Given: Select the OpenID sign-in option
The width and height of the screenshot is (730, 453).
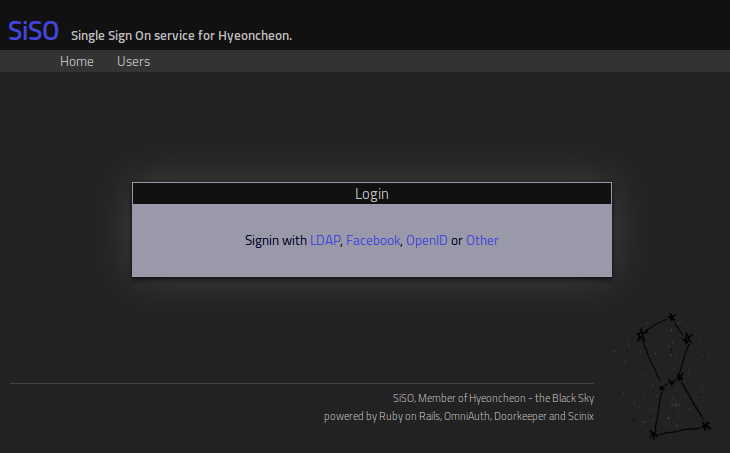Looking at the screenshot, I should (x=427, y=241).
